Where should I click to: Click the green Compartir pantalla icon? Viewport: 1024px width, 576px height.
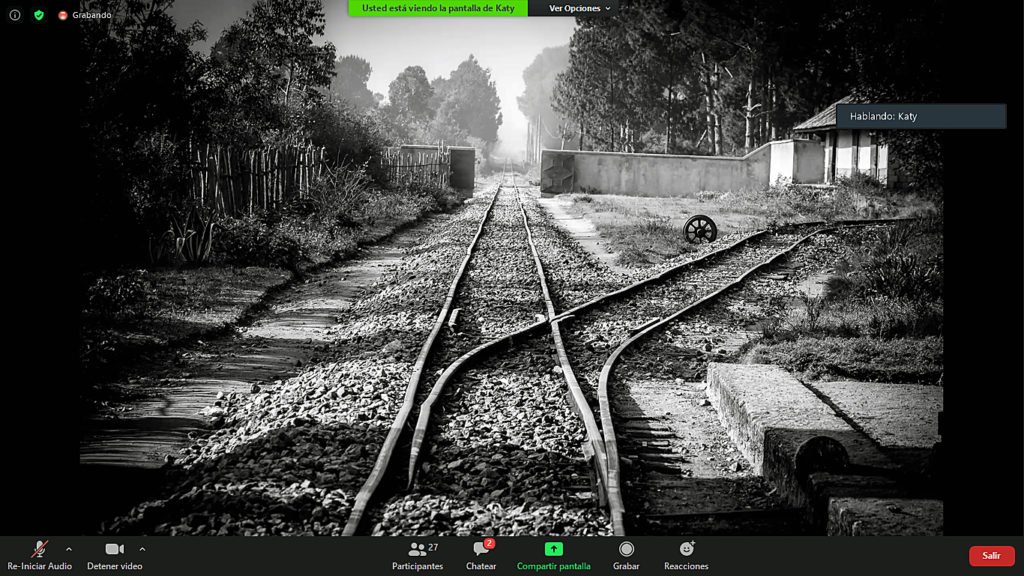click(x=553, y=549)
